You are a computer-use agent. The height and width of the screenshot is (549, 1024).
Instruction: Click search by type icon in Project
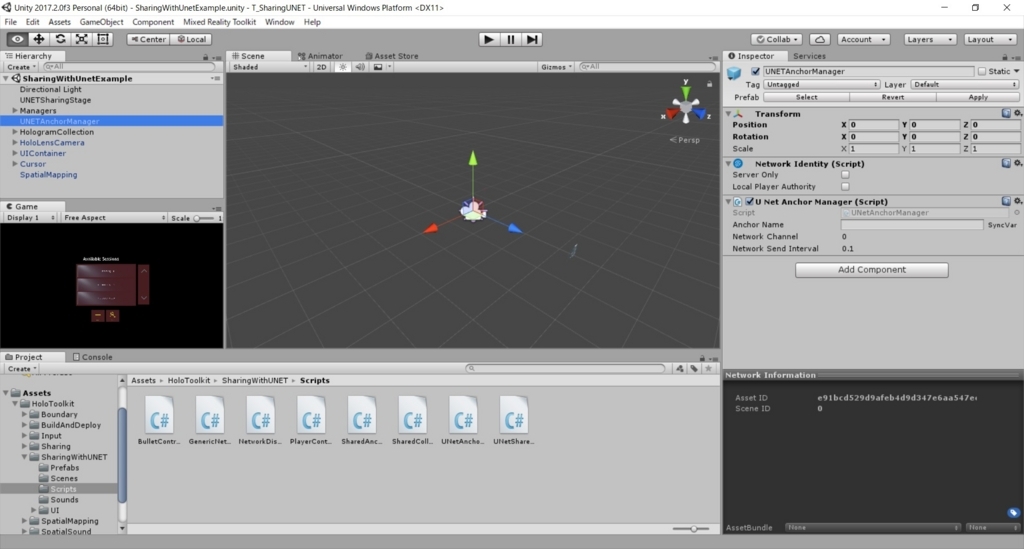[x=680, y=368]
